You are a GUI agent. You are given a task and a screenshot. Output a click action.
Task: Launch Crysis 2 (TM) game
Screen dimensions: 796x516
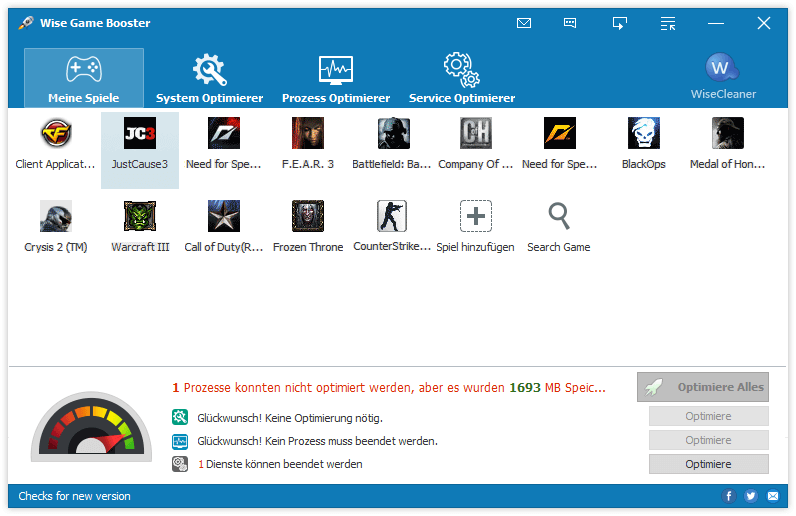[x=56, y=216]
